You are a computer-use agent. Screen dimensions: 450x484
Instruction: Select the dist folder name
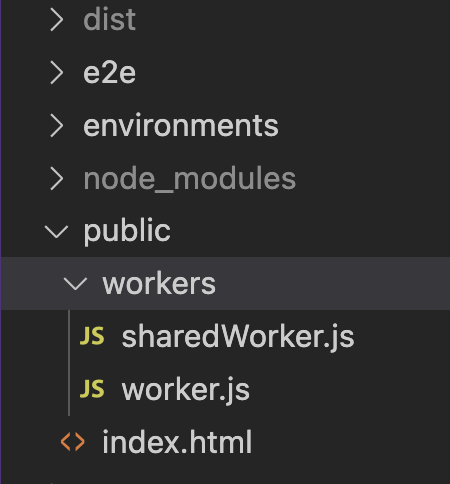coord(110,20)
